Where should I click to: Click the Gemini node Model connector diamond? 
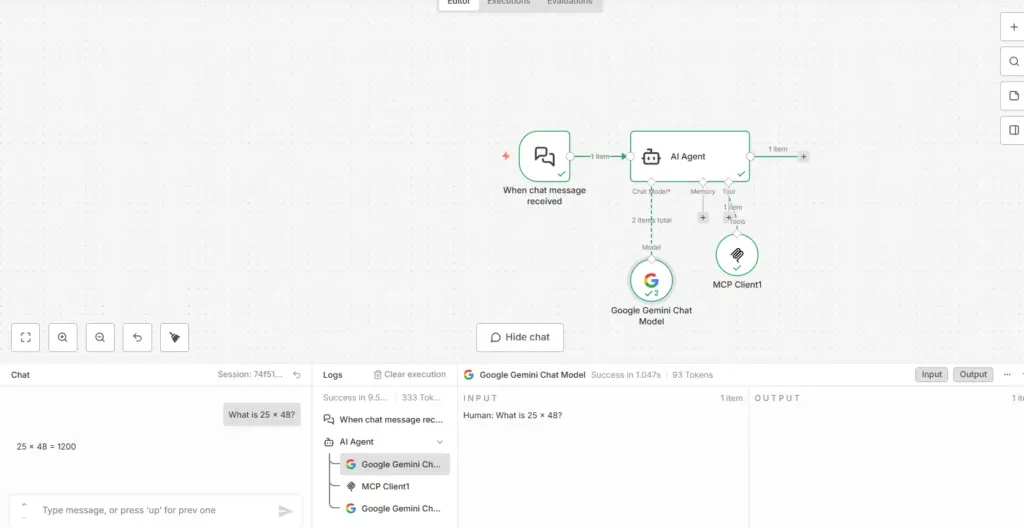point(651,259)
